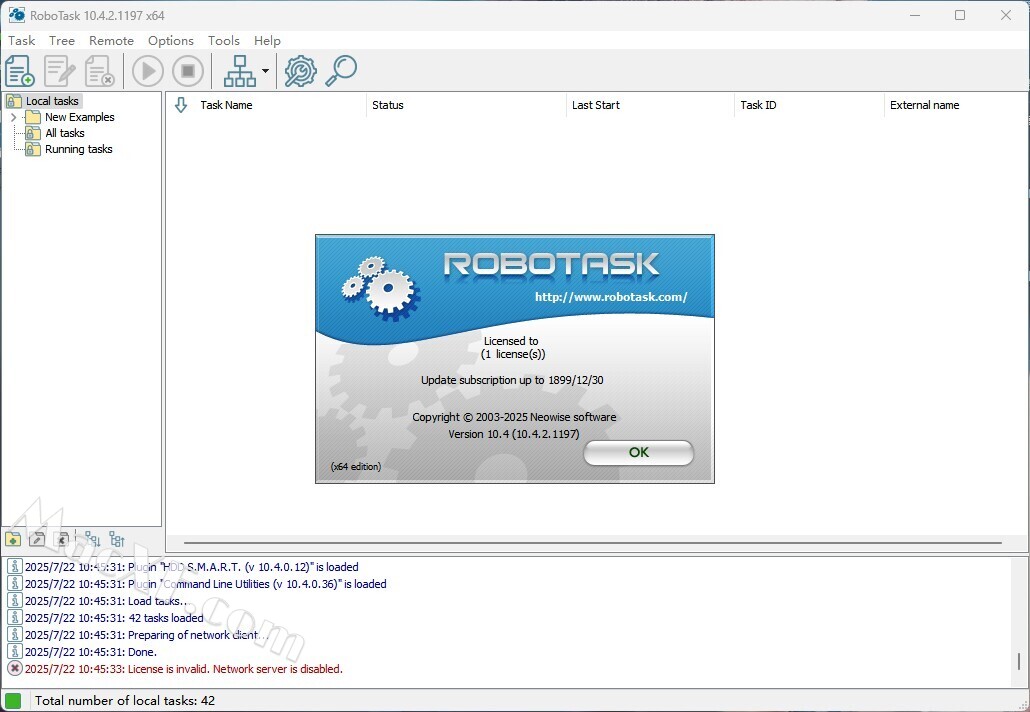The image size is (1030, 712).
Task: Select the New Examples folder
Action: click(79, 117)
